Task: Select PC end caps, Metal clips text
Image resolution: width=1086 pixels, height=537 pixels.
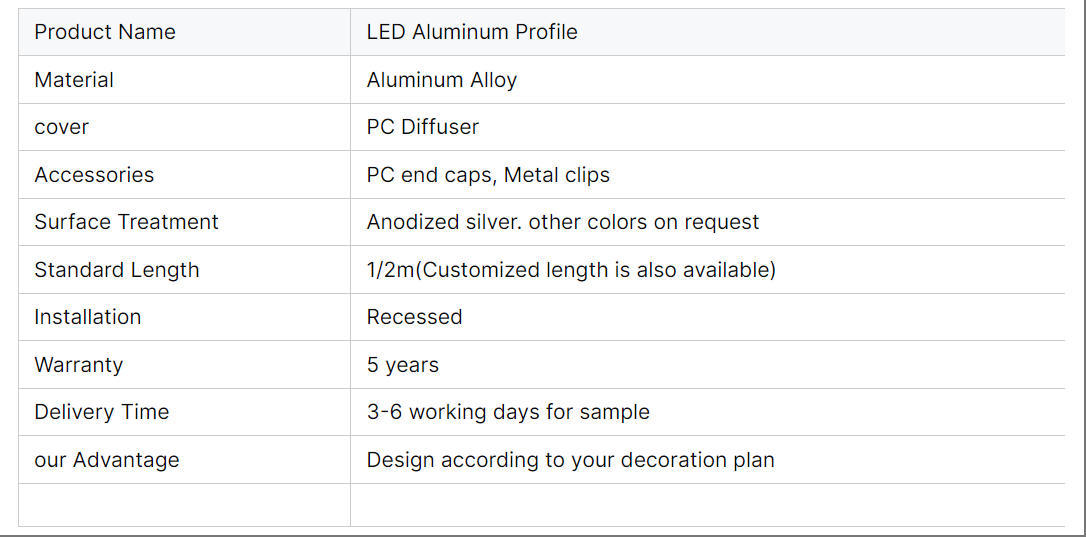Action: point(488,175)
